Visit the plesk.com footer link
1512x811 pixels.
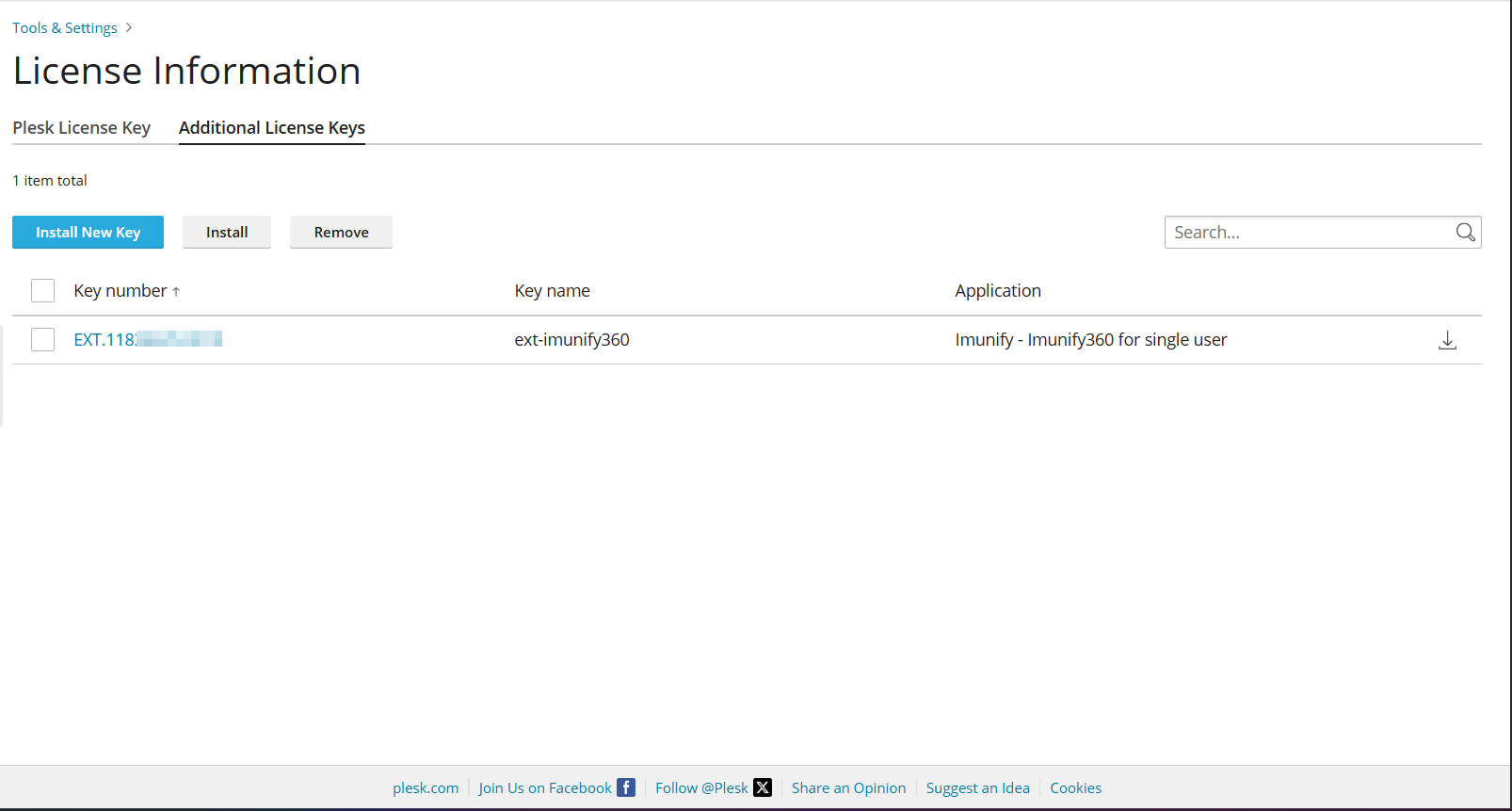tap(426, 787)
